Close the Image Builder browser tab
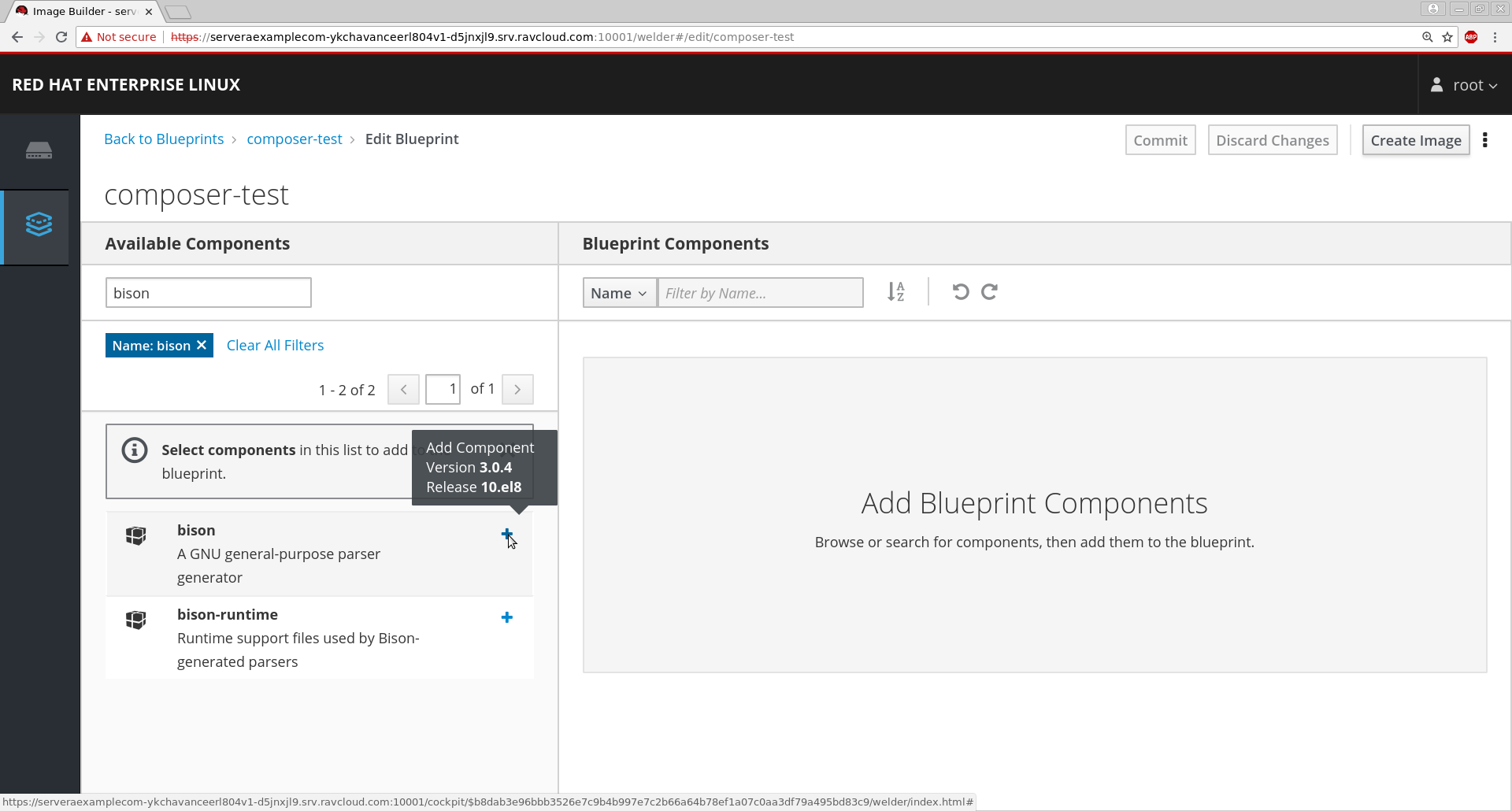1512x811 pixels. point(149,12)
